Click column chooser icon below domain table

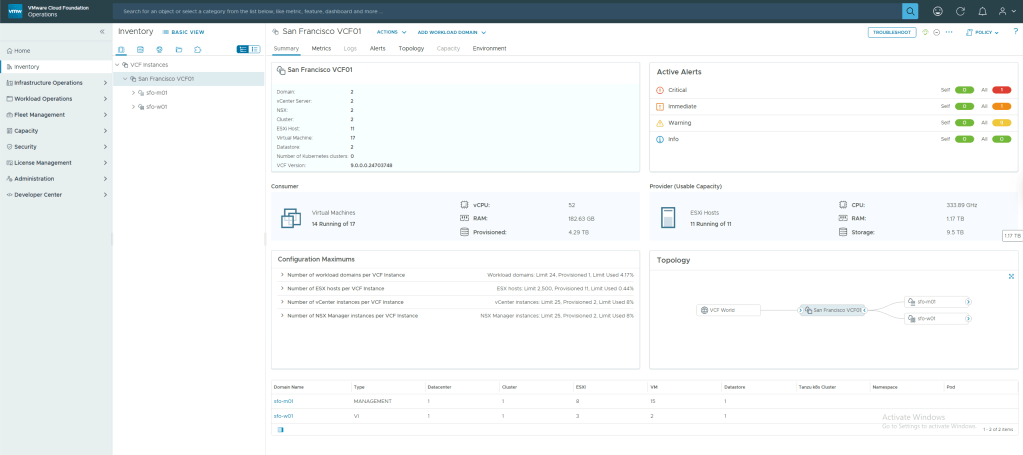(x=280, y=429)
